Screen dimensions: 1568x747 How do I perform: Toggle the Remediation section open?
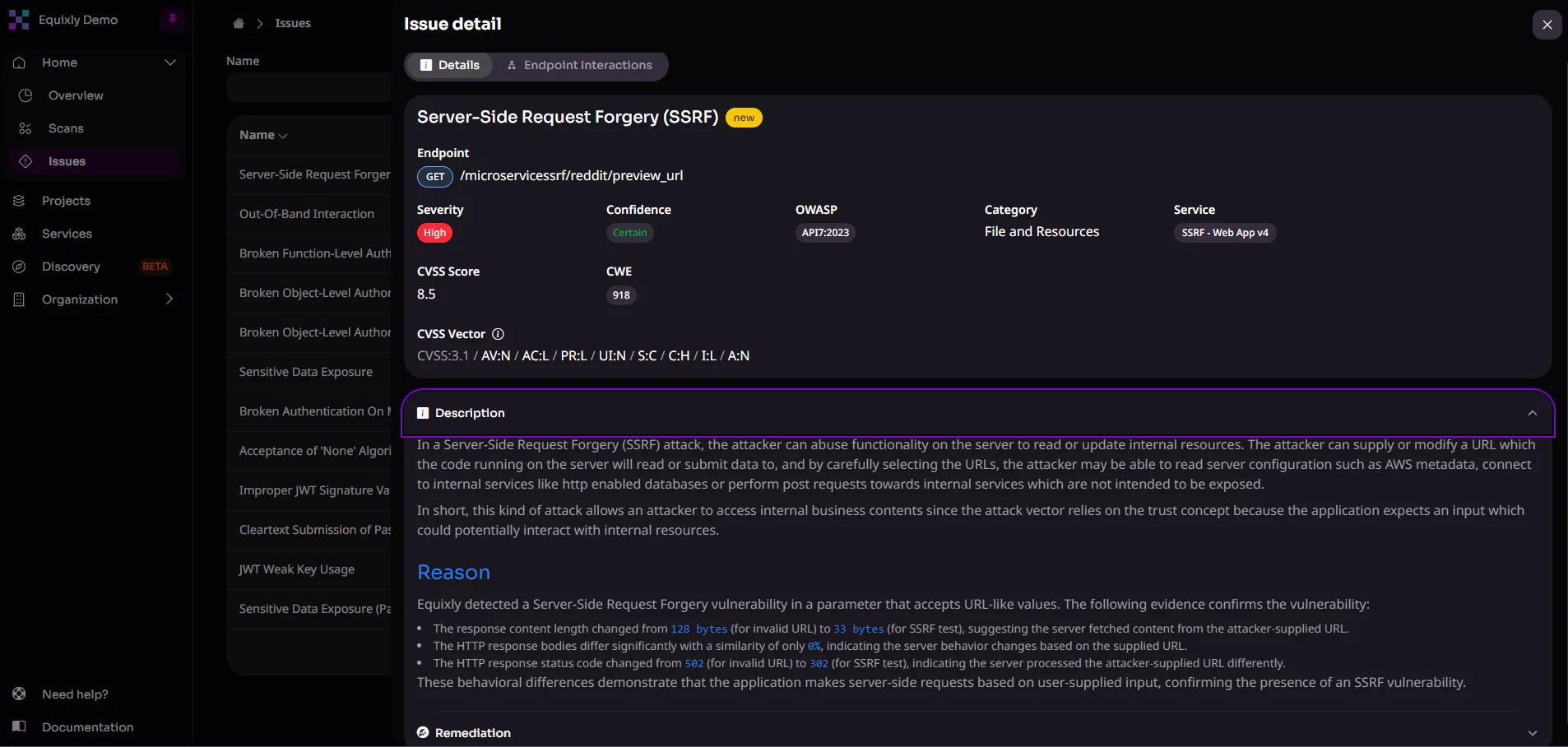(x=1533, y=732)
